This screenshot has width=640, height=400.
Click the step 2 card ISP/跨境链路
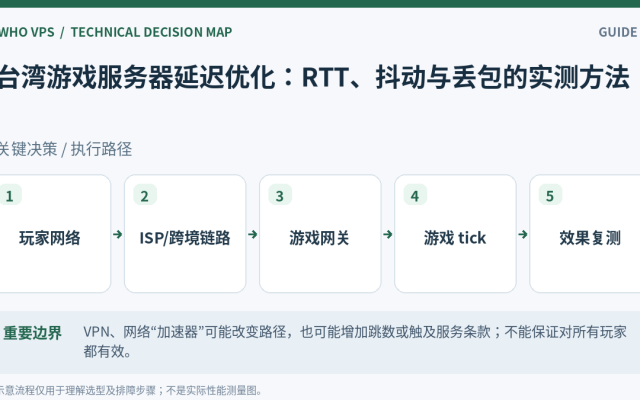(185, 233)
